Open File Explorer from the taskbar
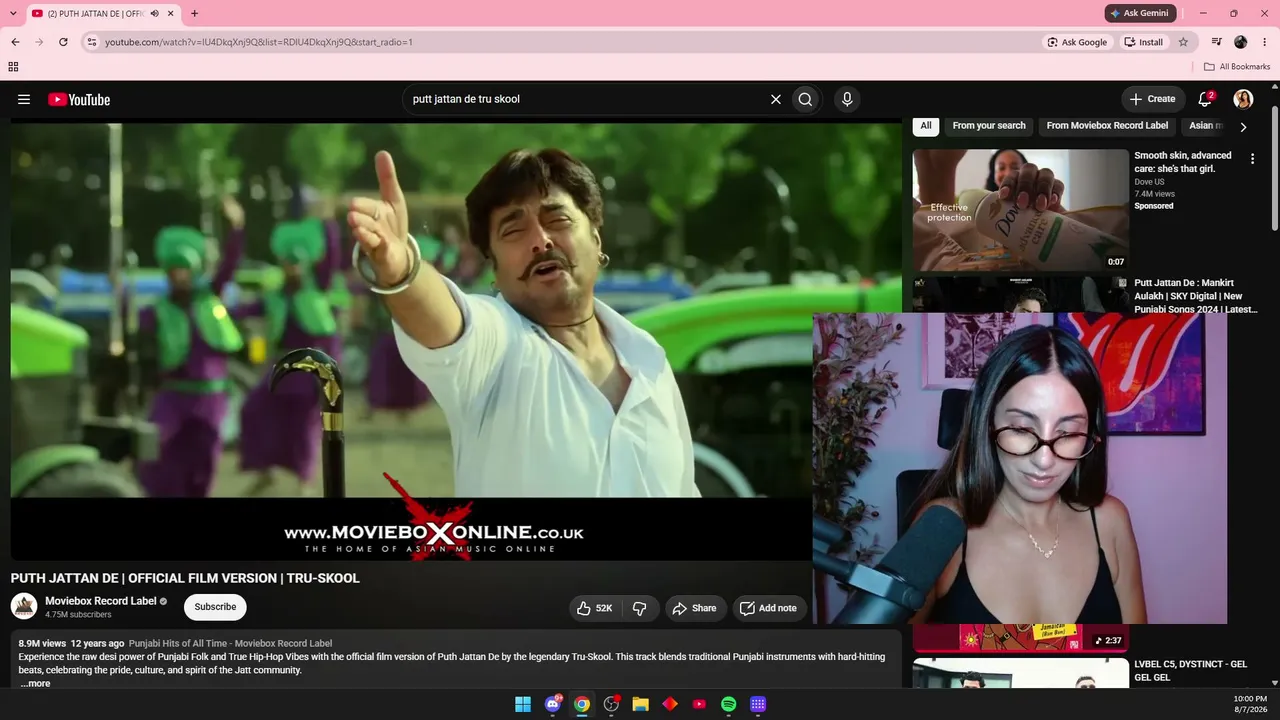 [x=641, y=704]
